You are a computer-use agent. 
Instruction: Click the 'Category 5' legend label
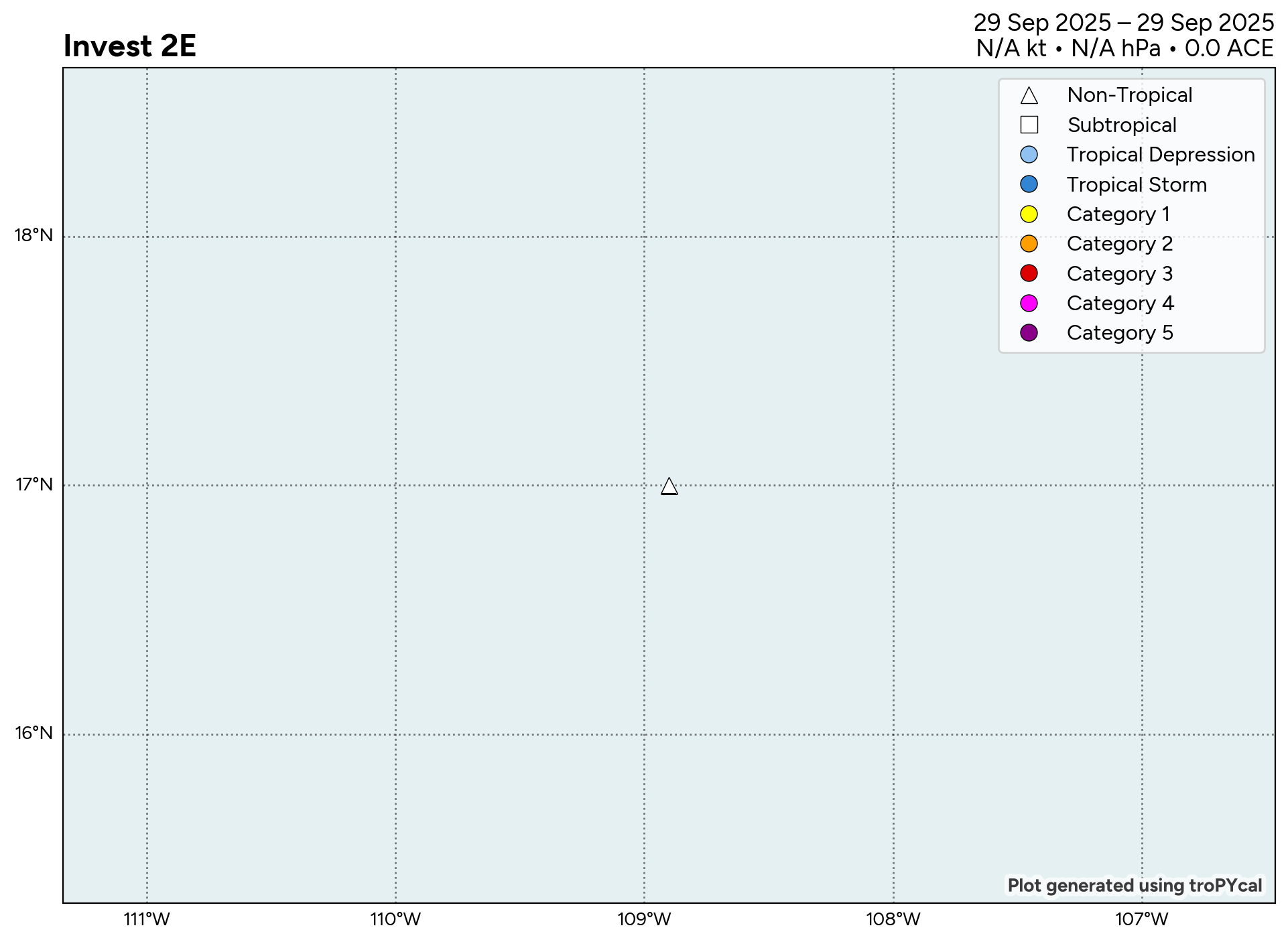click(x=1120, y=333)
